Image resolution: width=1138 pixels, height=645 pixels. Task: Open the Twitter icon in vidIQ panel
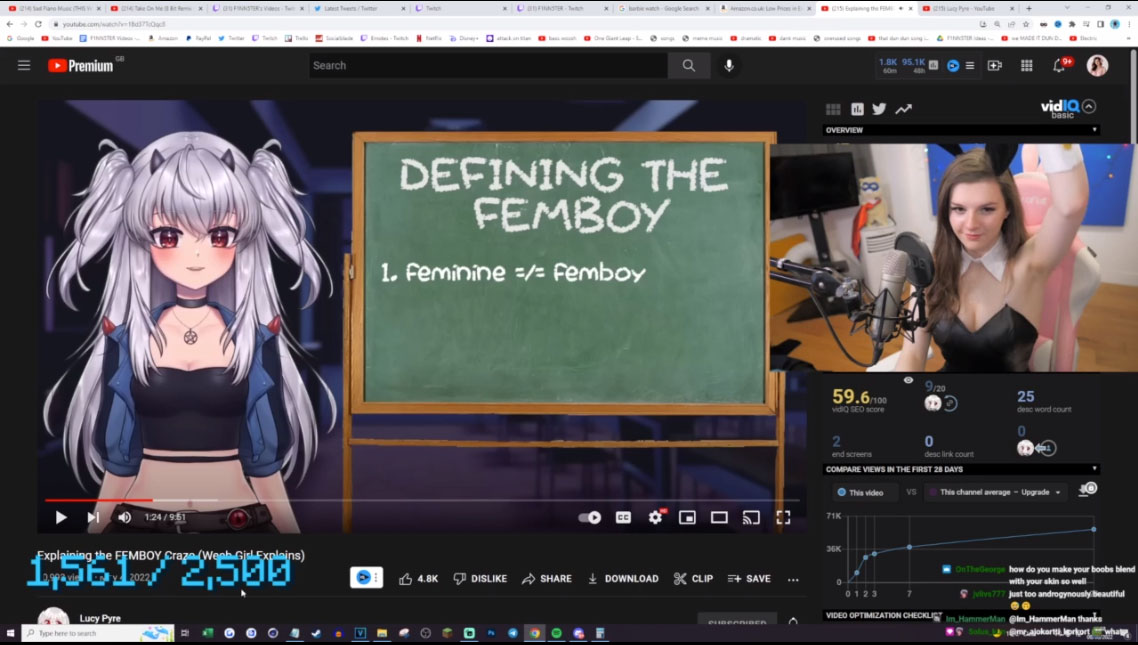[x=879, y=109]
